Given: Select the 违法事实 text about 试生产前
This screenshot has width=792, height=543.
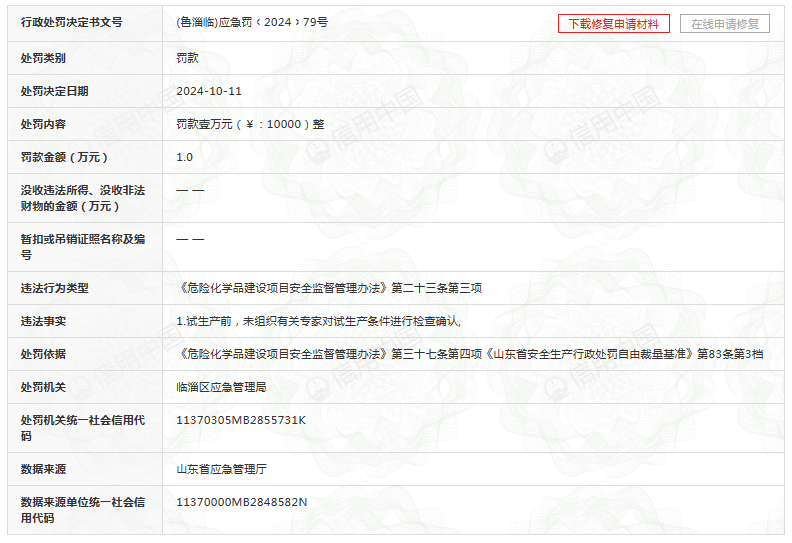Looking at the screenshot, I should click(318, 321).
